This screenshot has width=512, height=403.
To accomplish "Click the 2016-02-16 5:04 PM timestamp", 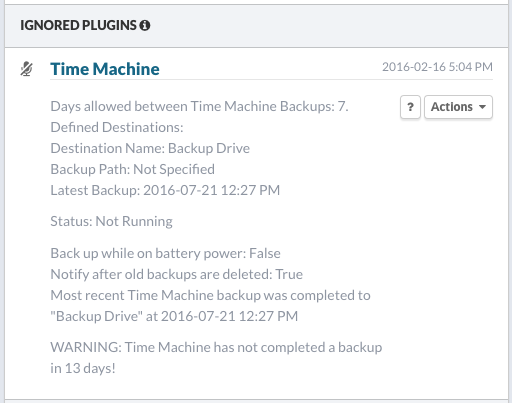I will [x=437, y=67].
